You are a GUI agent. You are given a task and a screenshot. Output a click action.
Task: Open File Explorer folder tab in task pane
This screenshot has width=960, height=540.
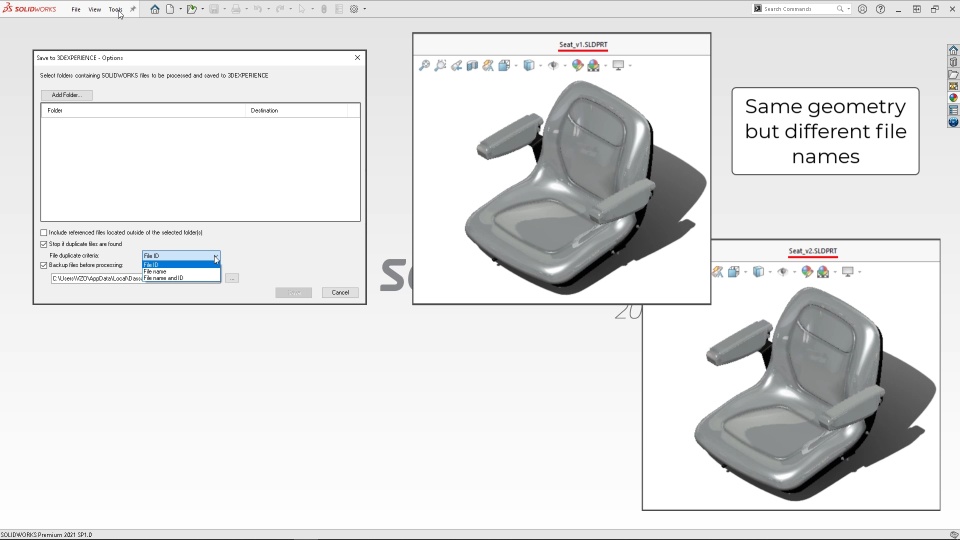coord(953,74)
